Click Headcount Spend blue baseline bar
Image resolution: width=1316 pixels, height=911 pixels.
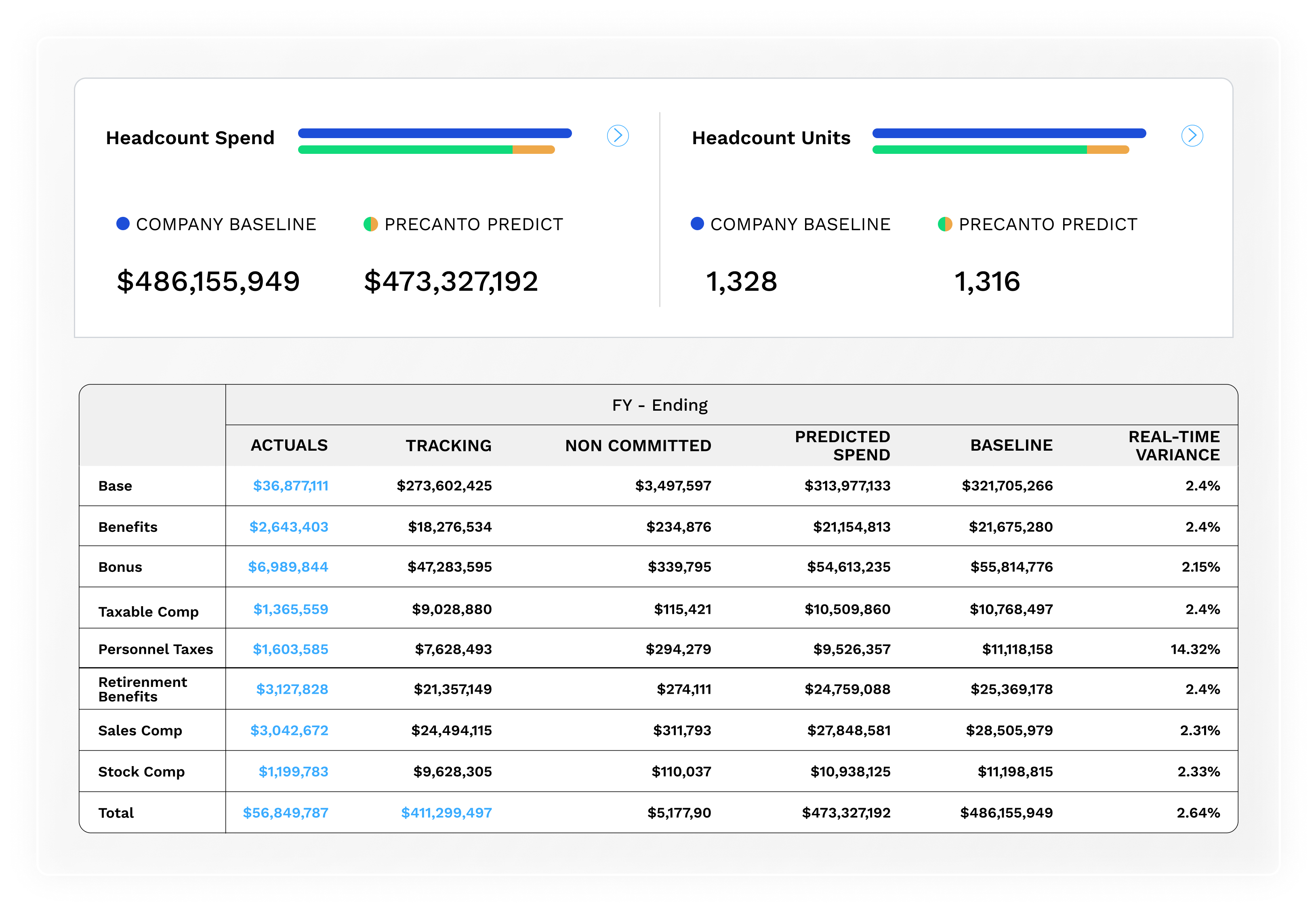coord(435,133)
